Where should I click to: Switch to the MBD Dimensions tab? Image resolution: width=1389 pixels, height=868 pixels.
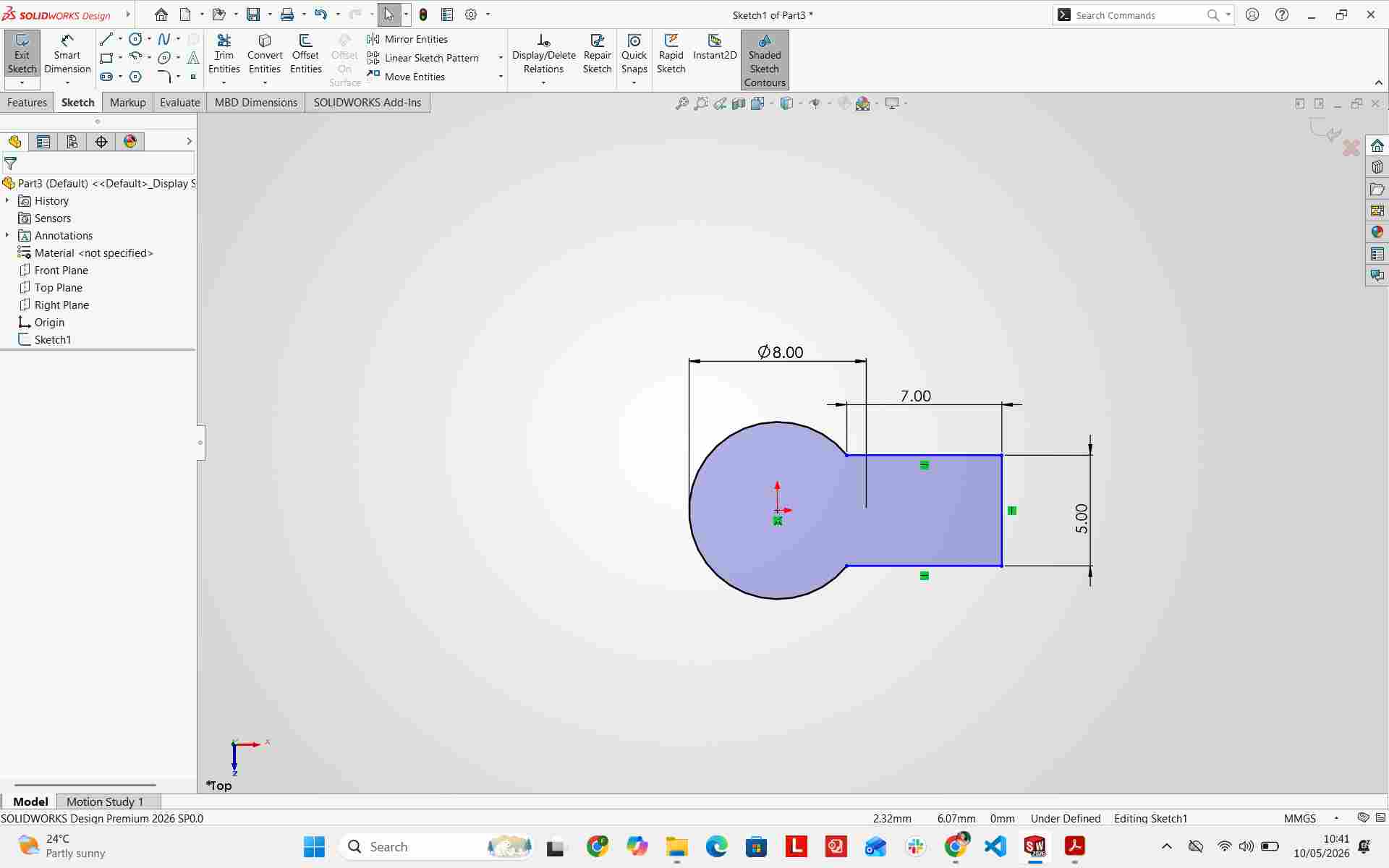tap(256, 103)
